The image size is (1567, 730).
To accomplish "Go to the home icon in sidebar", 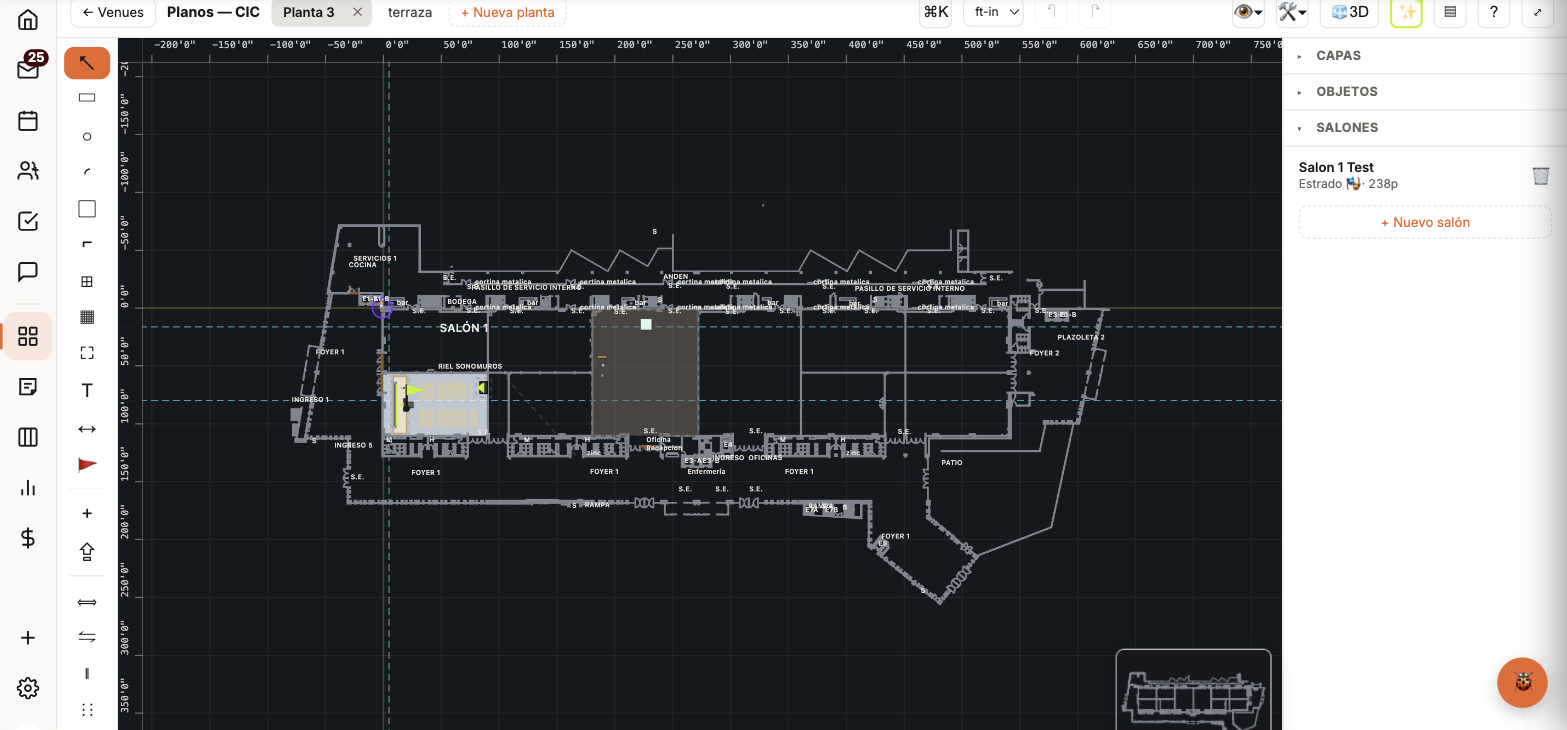I will [28, 20].
